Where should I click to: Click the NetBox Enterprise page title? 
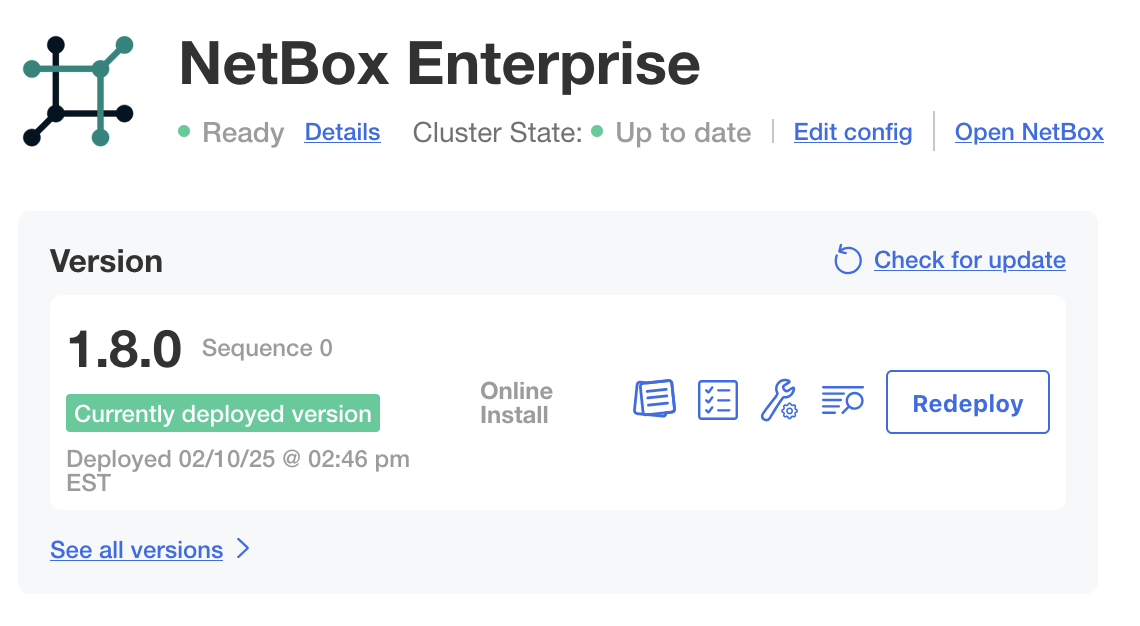439,64
